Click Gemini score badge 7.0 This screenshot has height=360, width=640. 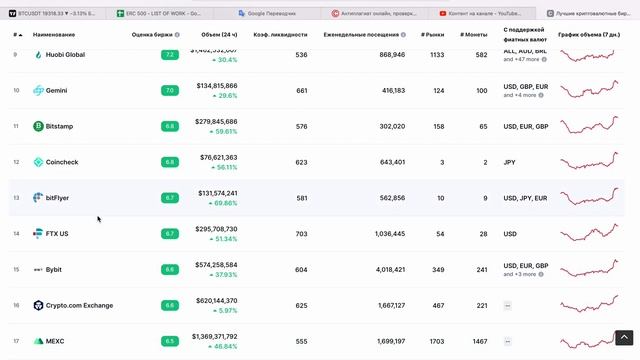pos(170,90)
